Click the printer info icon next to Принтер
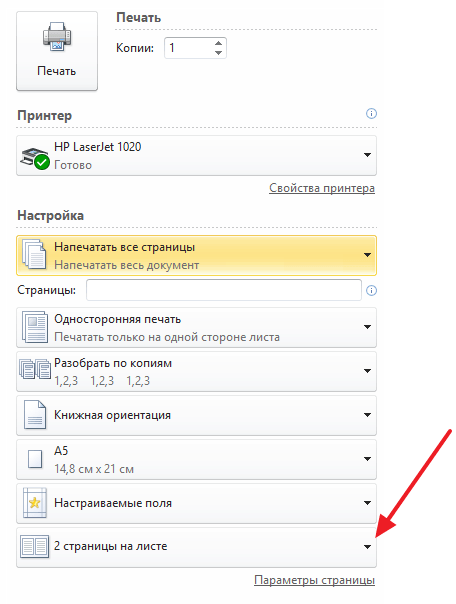Viewport: 456px width, 604px height. [371, 114]
